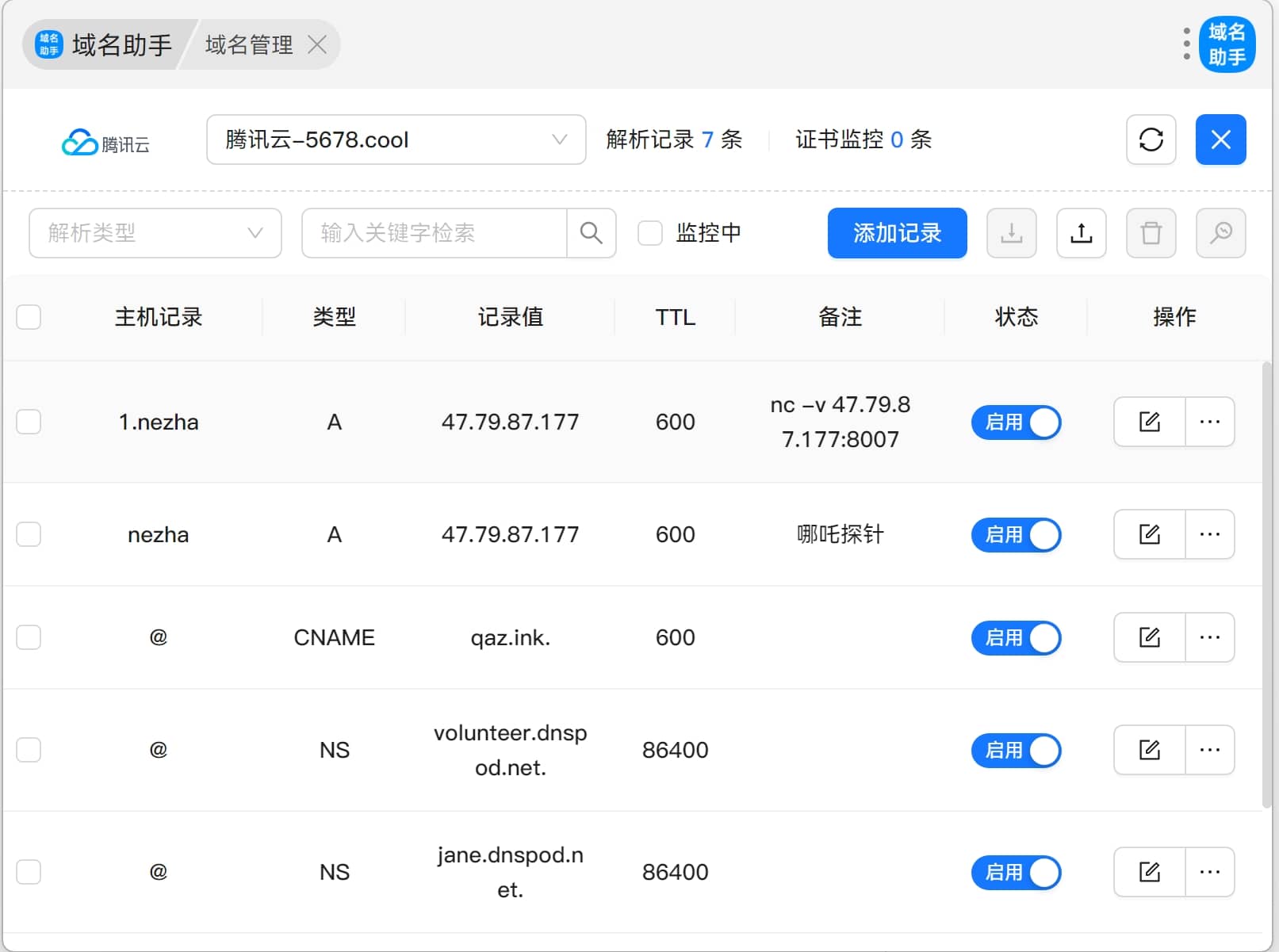
Task: Open the 腾讯云-5678.cool domain dropdown
Action: [396, 140]
